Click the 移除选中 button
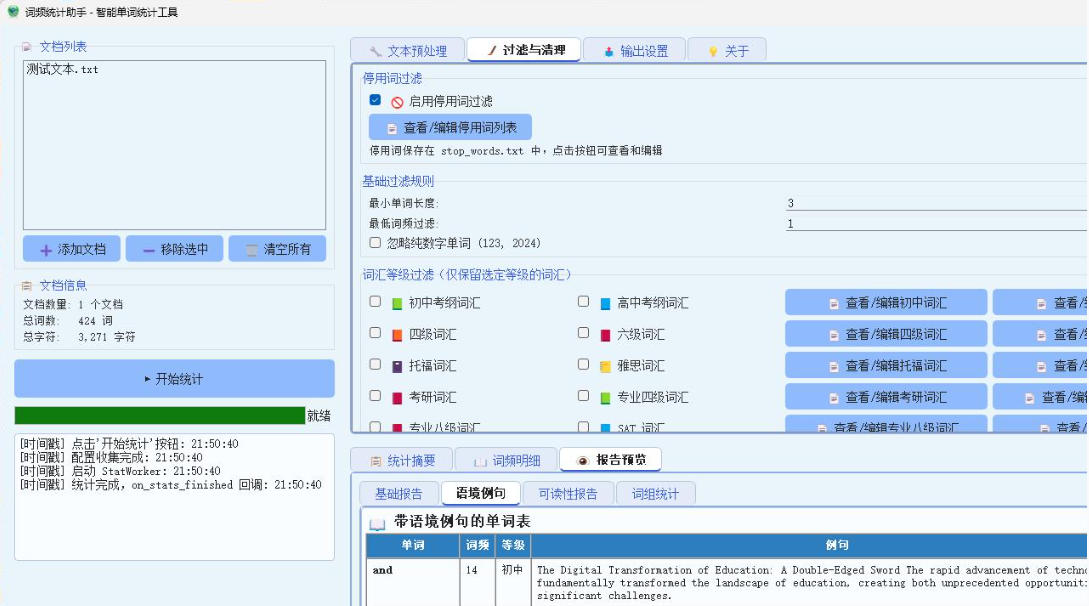The width and height of the screenshot is (1089, 606). tap(174, 249)
